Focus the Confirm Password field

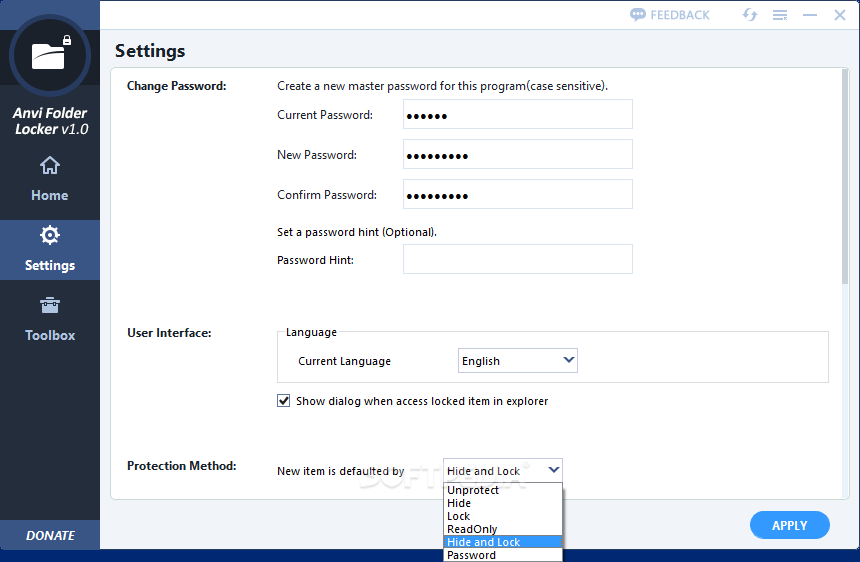tap(518, 194)
